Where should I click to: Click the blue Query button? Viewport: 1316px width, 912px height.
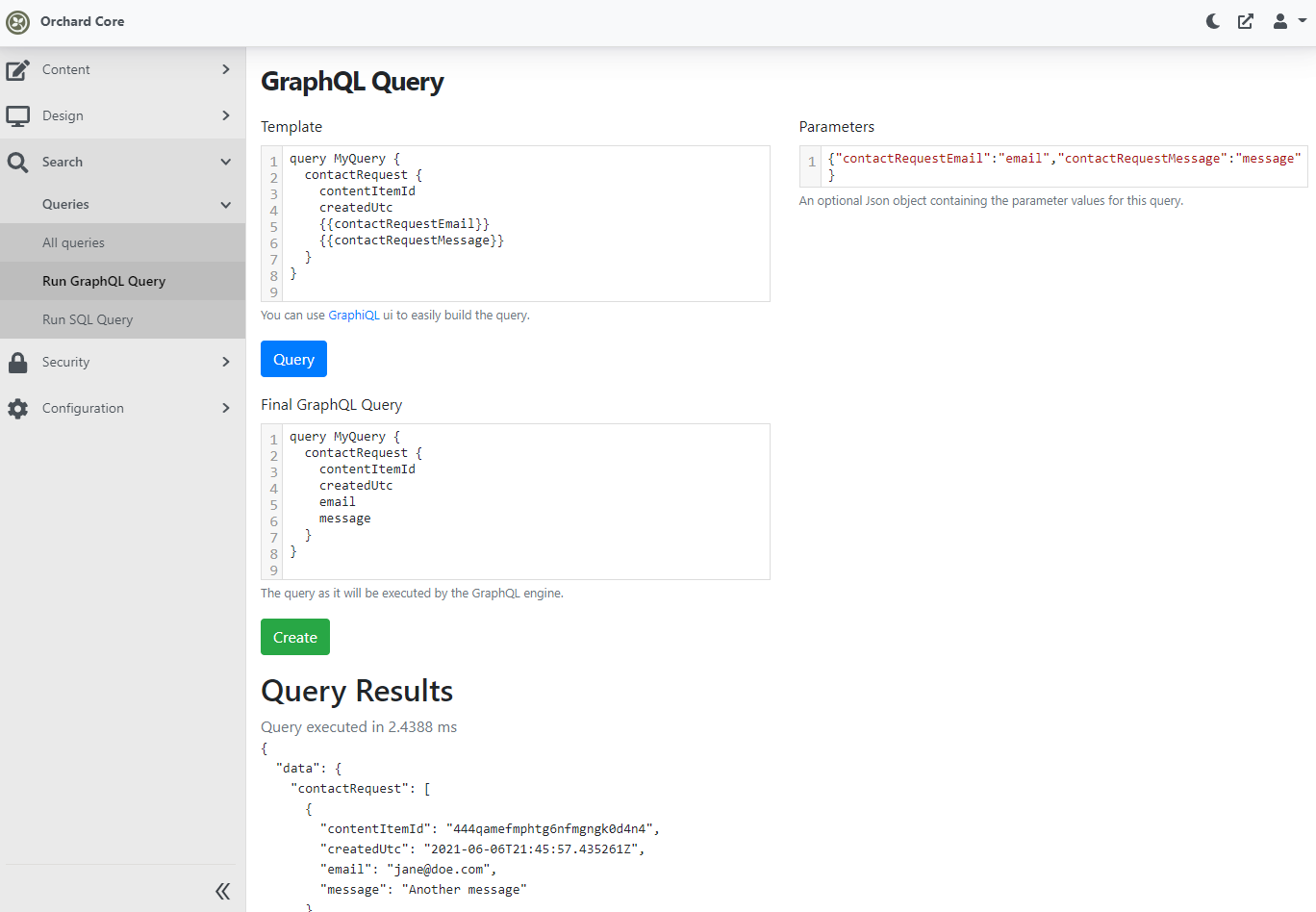(293, 359)
